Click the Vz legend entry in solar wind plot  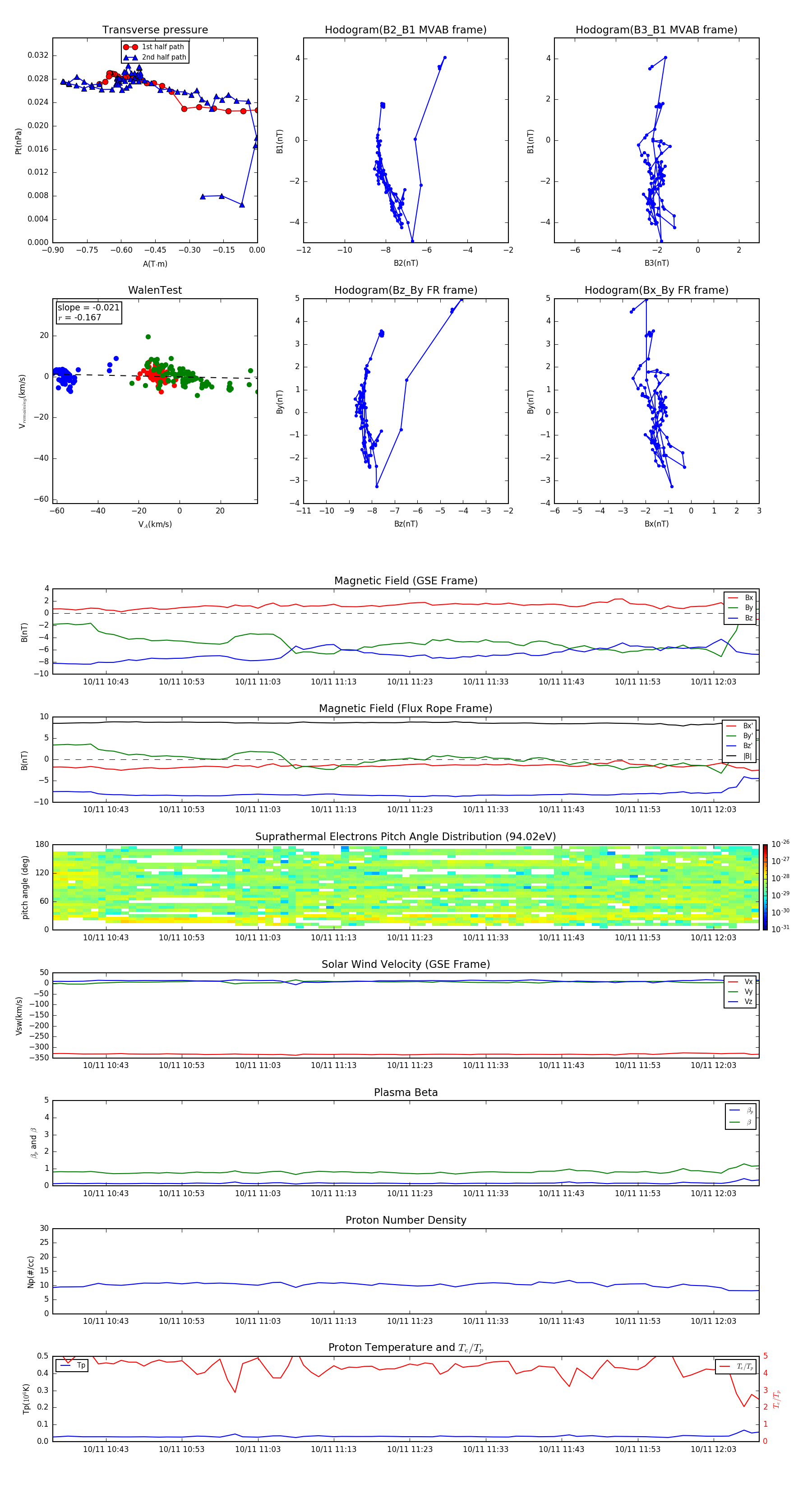tap(740, 1002)
